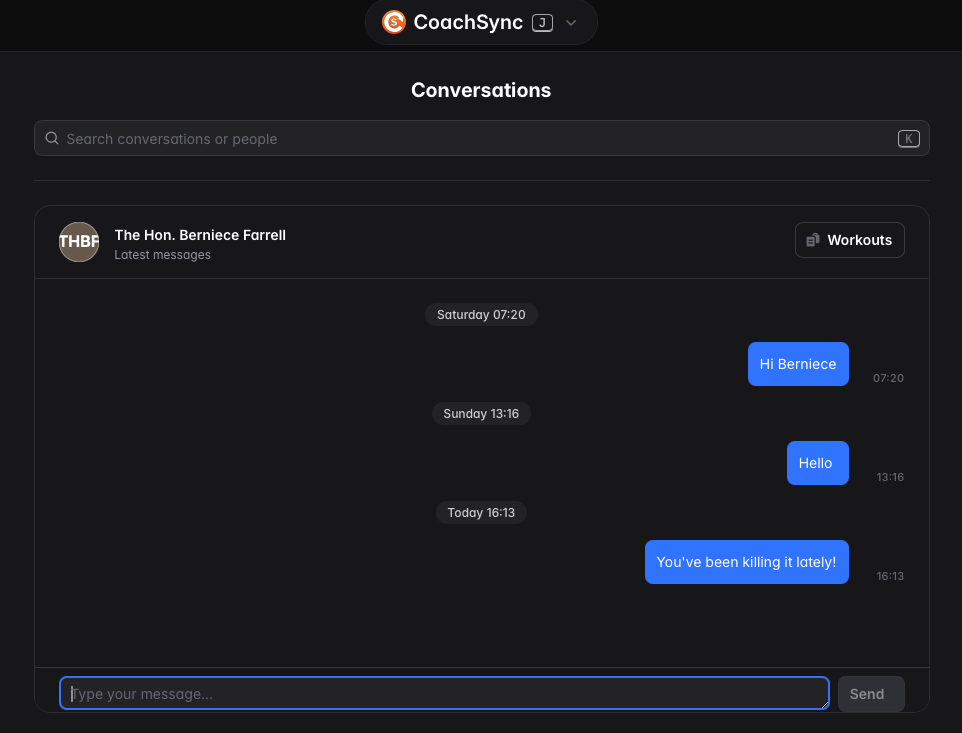The width and height of the screenshot is (962, 733).
Task: Select the Saturday 07:20 date separator
Action: click(481, 314)
